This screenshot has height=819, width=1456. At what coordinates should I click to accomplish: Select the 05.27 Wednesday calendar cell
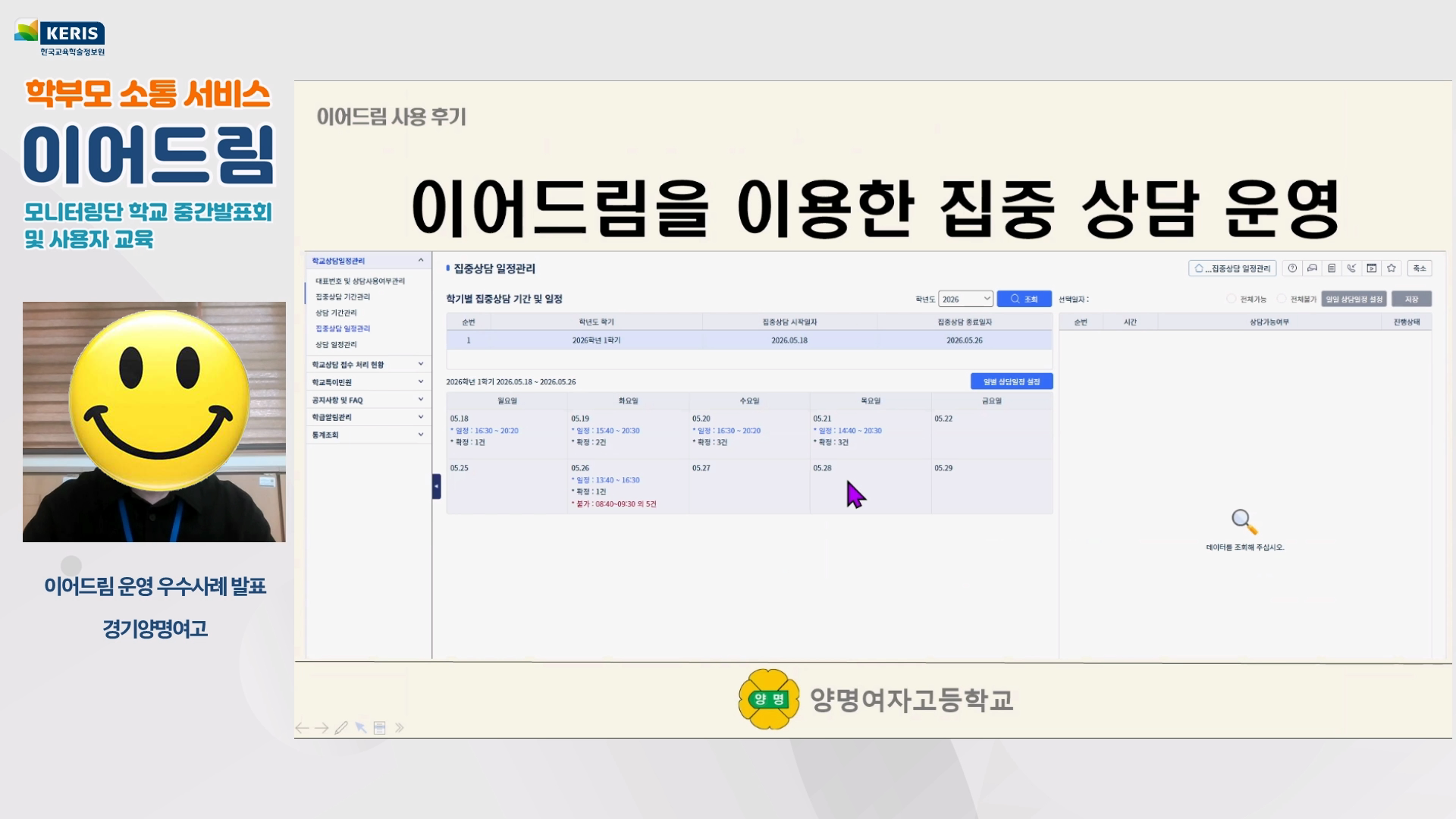749,486
